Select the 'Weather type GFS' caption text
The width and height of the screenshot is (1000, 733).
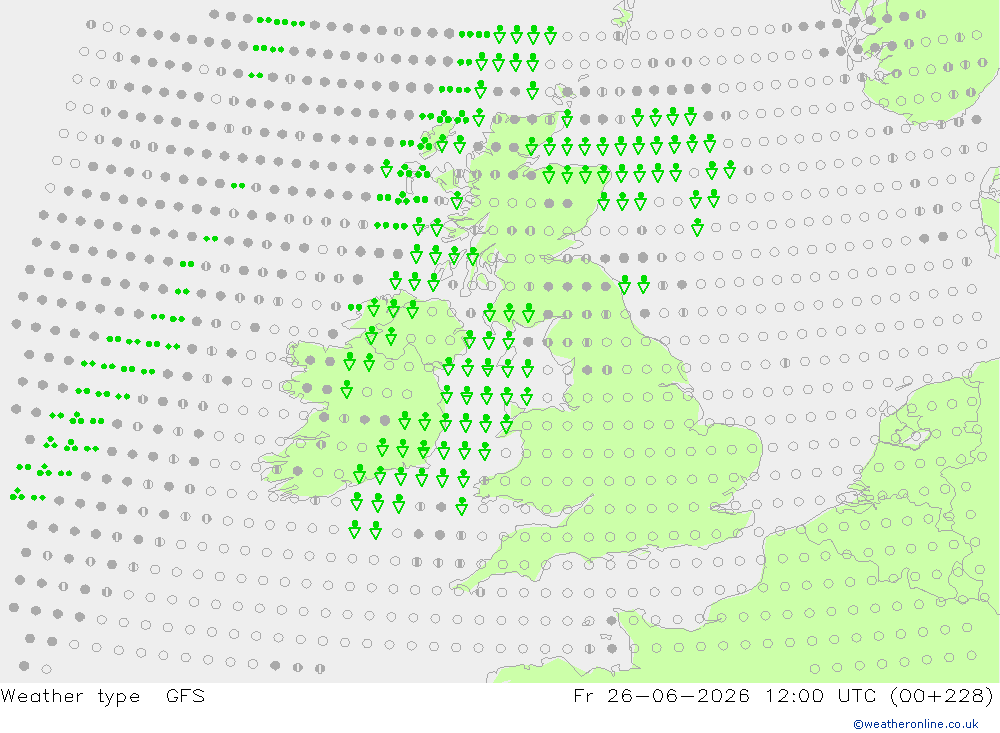(x=103, y=696)
